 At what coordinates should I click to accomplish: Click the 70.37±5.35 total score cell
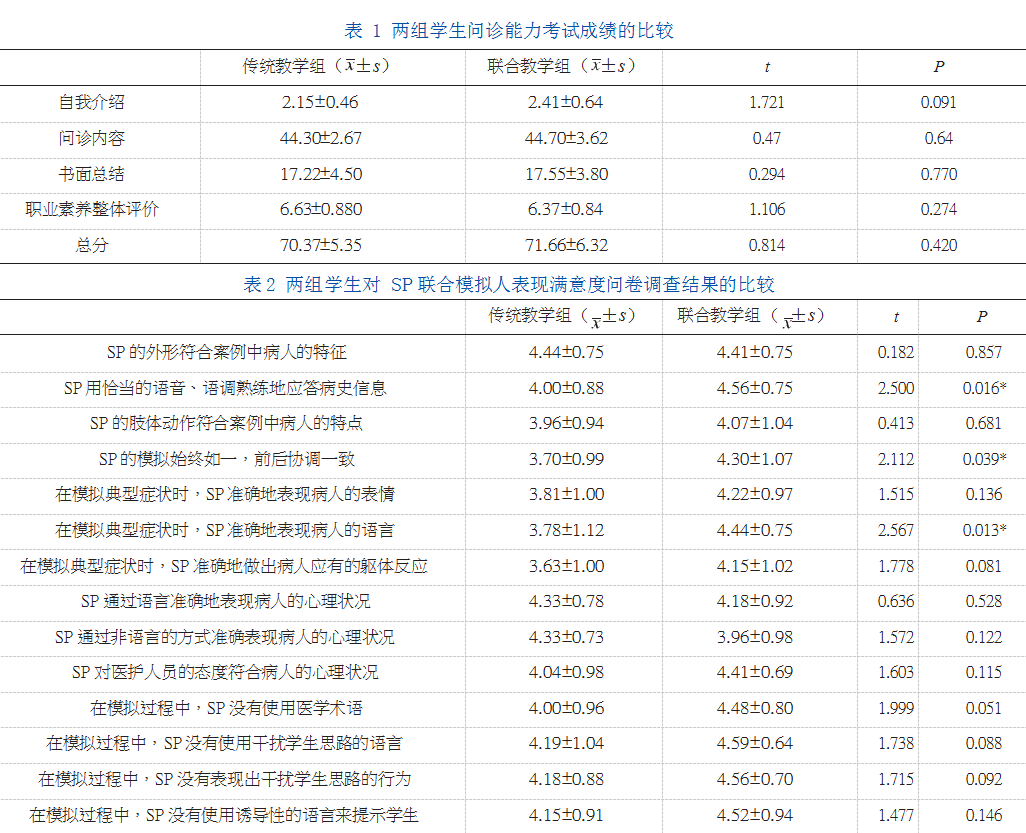(x=320, y=245)
